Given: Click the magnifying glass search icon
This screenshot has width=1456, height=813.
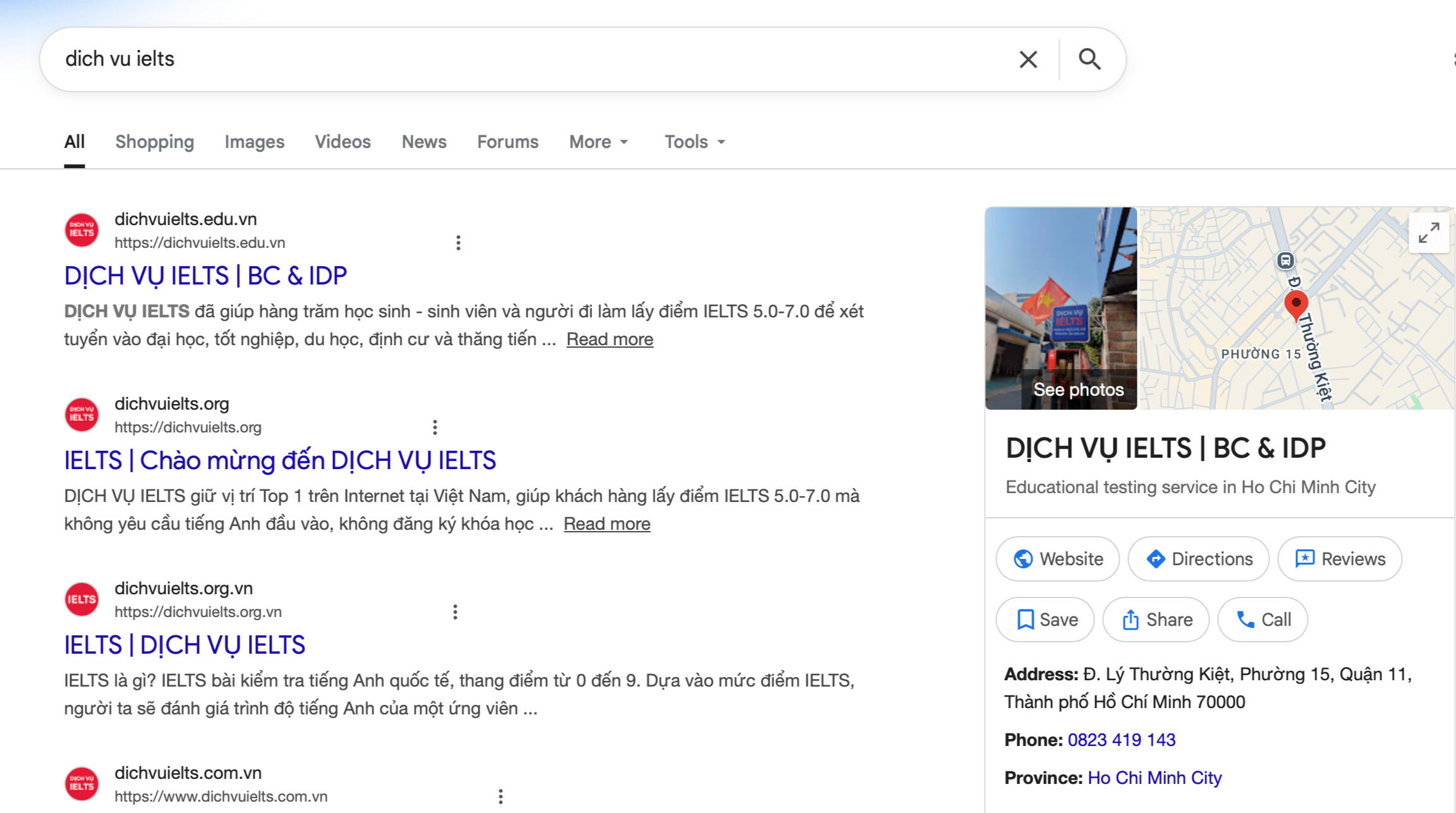Looking at the screenshot, I should click(x=1089, y=59).
